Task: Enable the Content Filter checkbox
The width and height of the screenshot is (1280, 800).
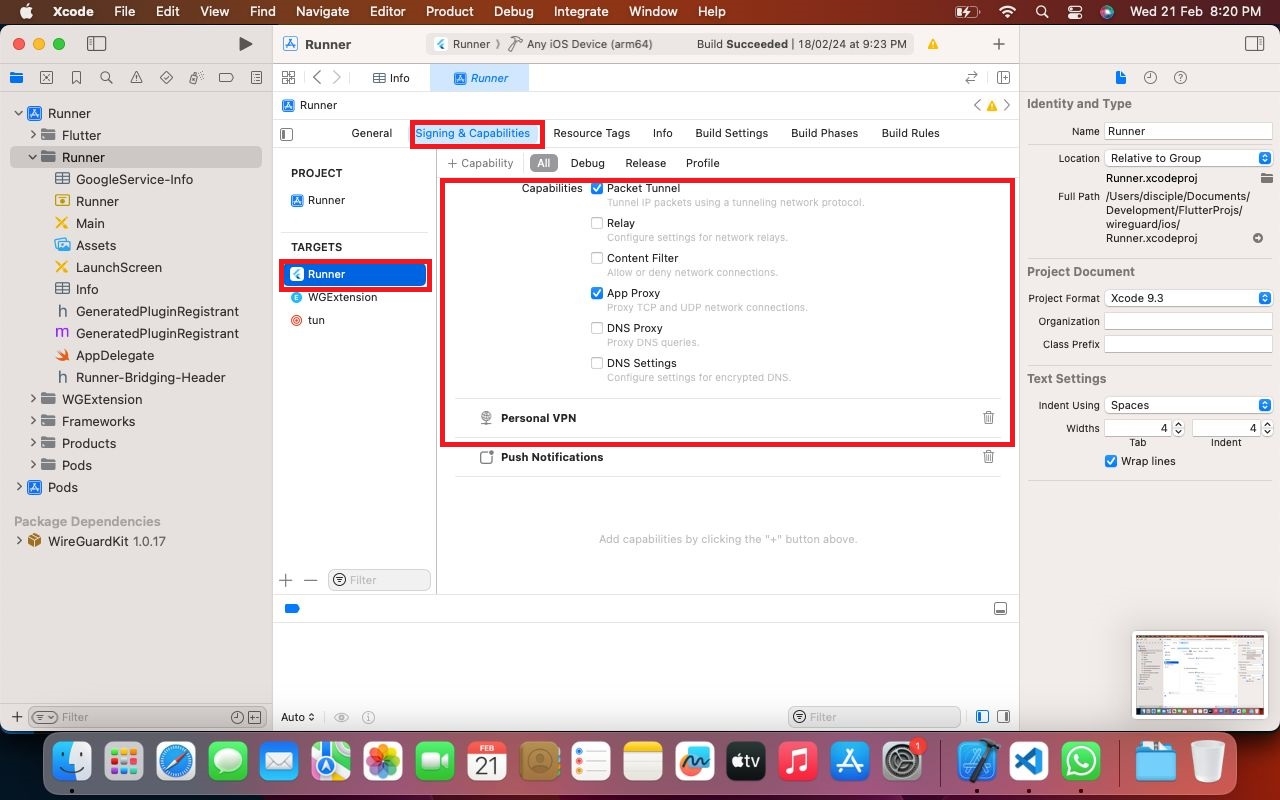Action: pyautogui.click(x=597, y=258)
